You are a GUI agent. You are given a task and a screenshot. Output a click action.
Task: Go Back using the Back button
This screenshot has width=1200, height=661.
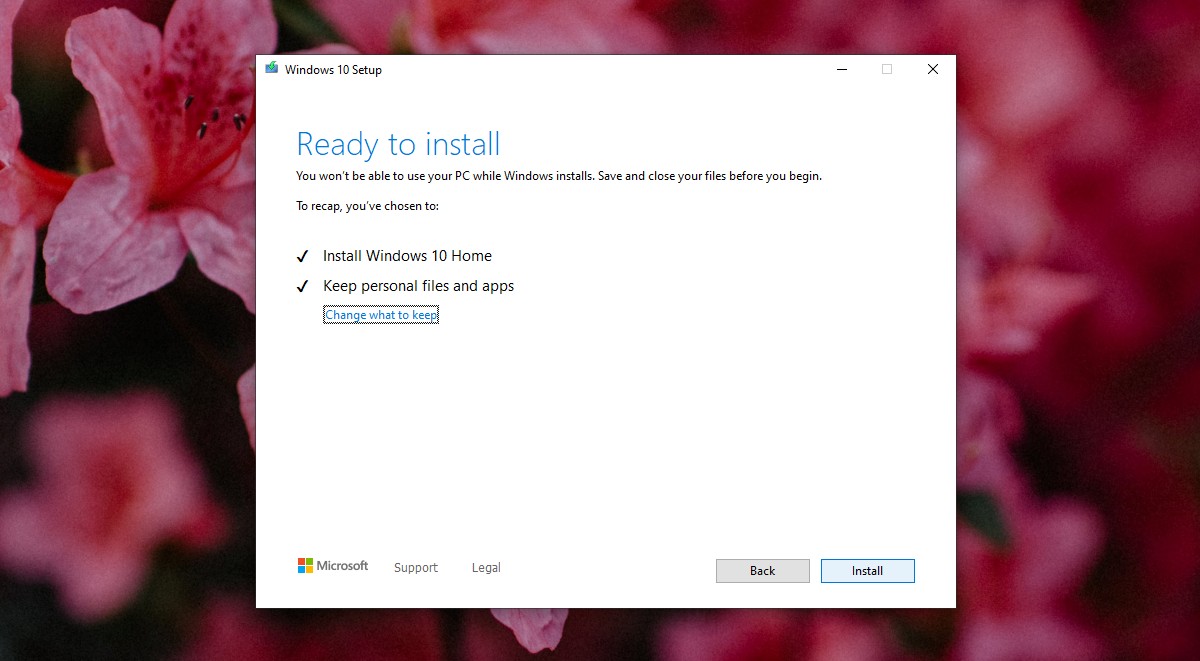coord(762,570)
